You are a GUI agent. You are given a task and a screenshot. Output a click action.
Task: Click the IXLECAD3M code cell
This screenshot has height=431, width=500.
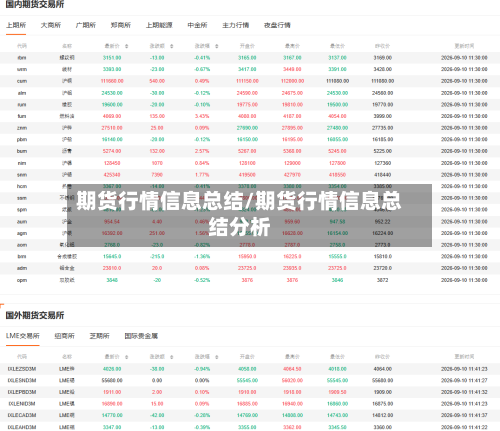[22, 415]
